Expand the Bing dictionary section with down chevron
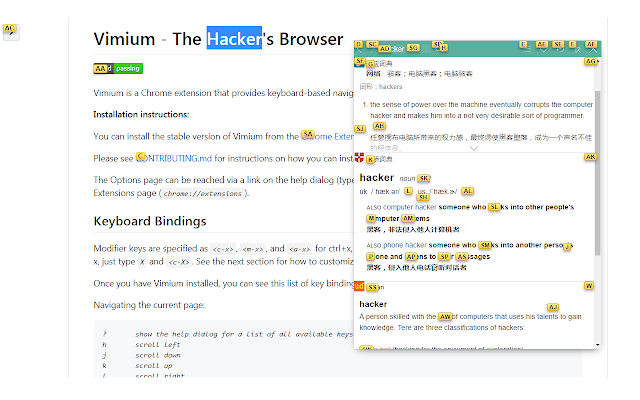 pyautogui.click(x=474, y=148)
